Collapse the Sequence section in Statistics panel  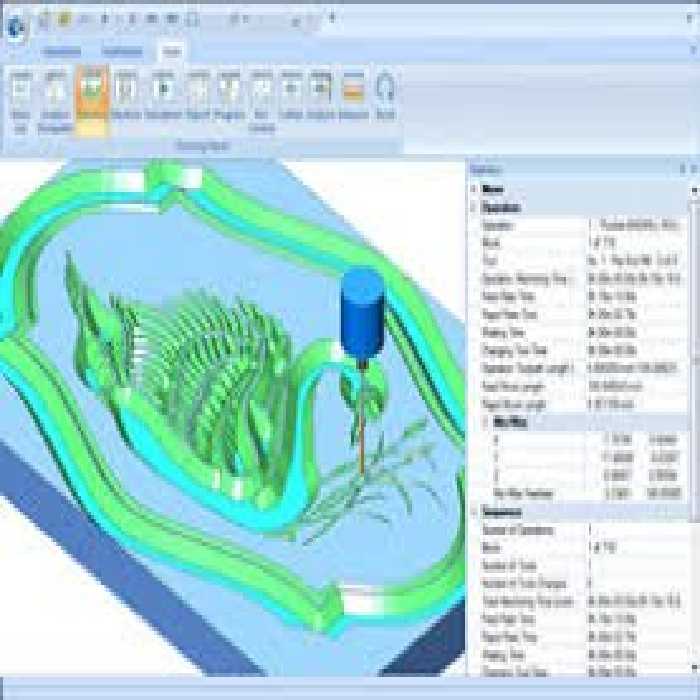tap(474, 512)
